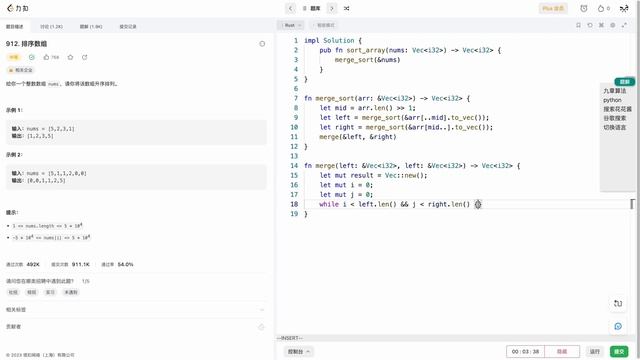Submit the solution with 提交
Image resolution: width=640 pixels, height=360 pixels.
pos(619,351)
